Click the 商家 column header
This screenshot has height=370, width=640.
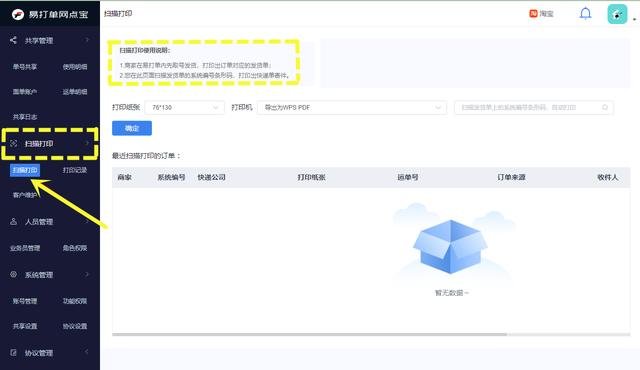124,177
